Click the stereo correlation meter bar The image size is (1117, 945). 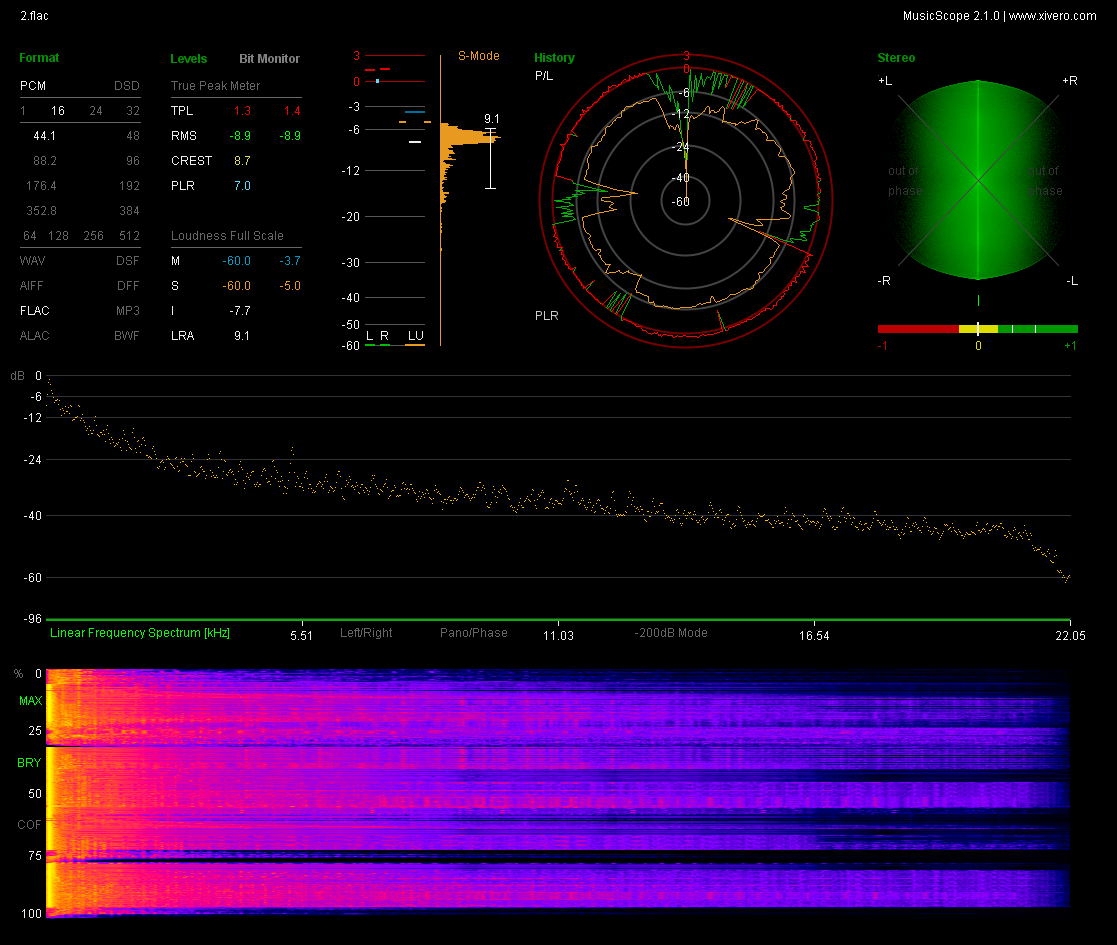(977, 328)
